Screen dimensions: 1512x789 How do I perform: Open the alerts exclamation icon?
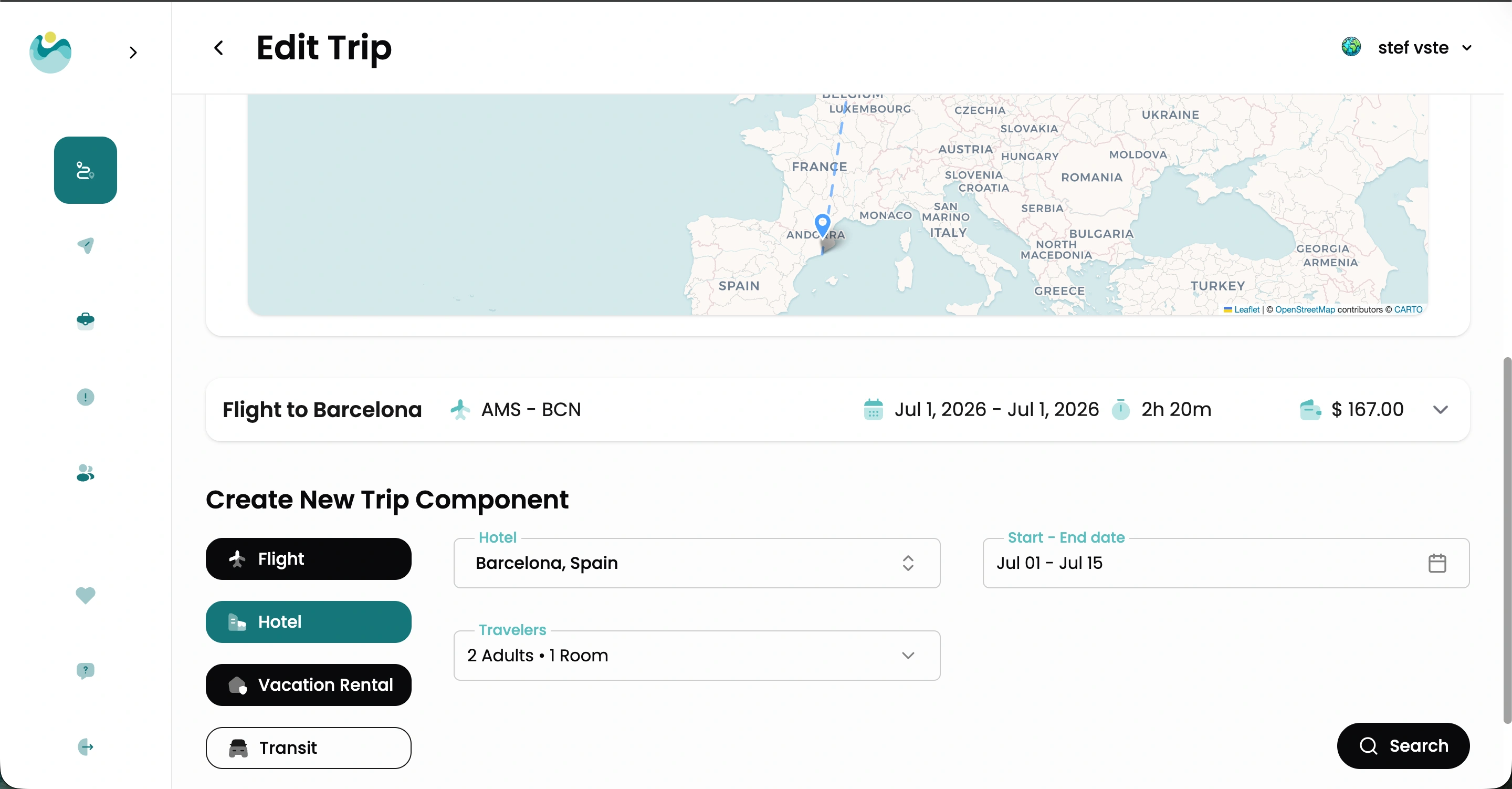85,397
